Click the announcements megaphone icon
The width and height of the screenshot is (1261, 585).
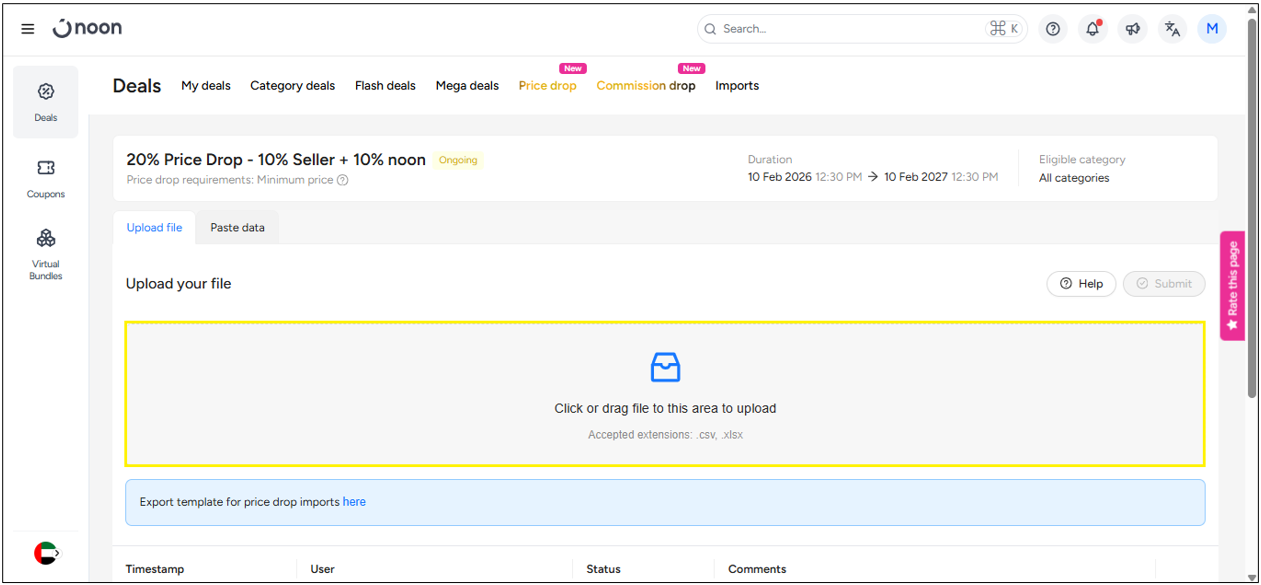point(1132,29)
